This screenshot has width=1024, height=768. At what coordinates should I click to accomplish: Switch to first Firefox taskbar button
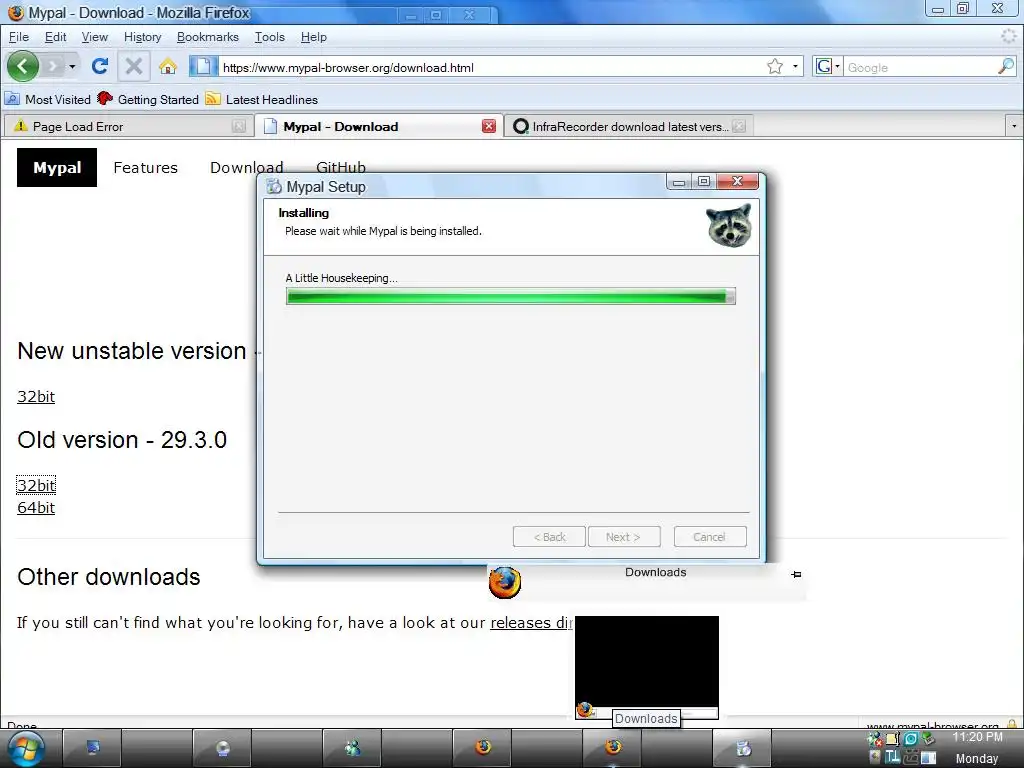(483, 748)
